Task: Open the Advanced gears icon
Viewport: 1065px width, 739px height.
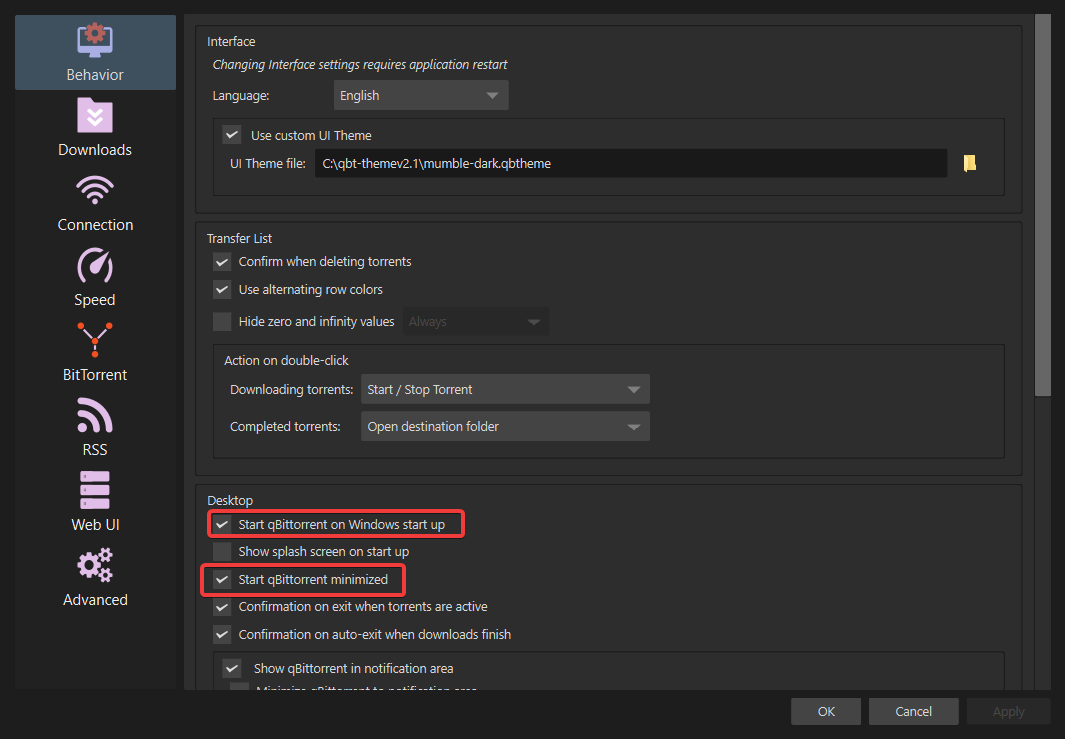Action: (x=95, y=565)
